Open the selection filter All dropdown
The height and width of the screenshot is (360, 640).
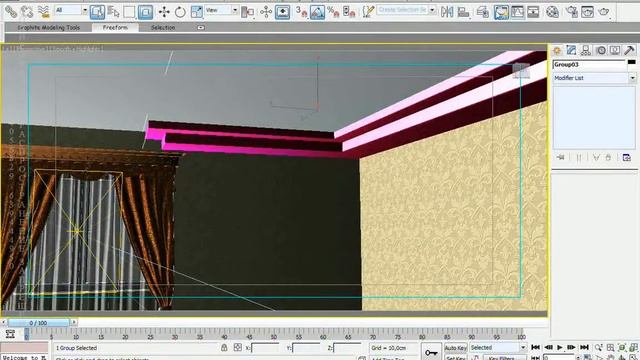point(71,10)
